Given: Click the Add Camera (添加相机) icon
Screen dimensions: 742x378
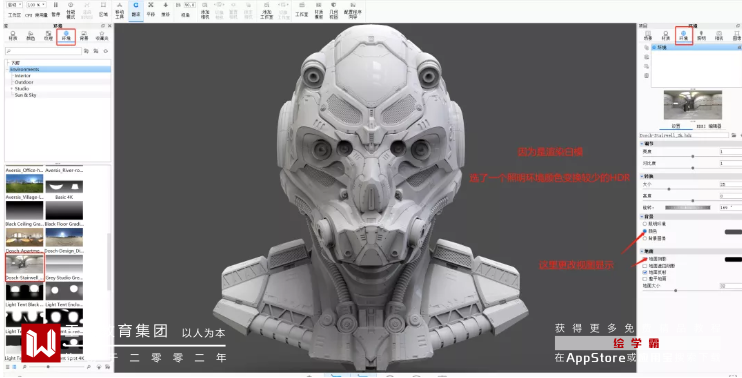Looking at the screenshot, I should (205, 9).
